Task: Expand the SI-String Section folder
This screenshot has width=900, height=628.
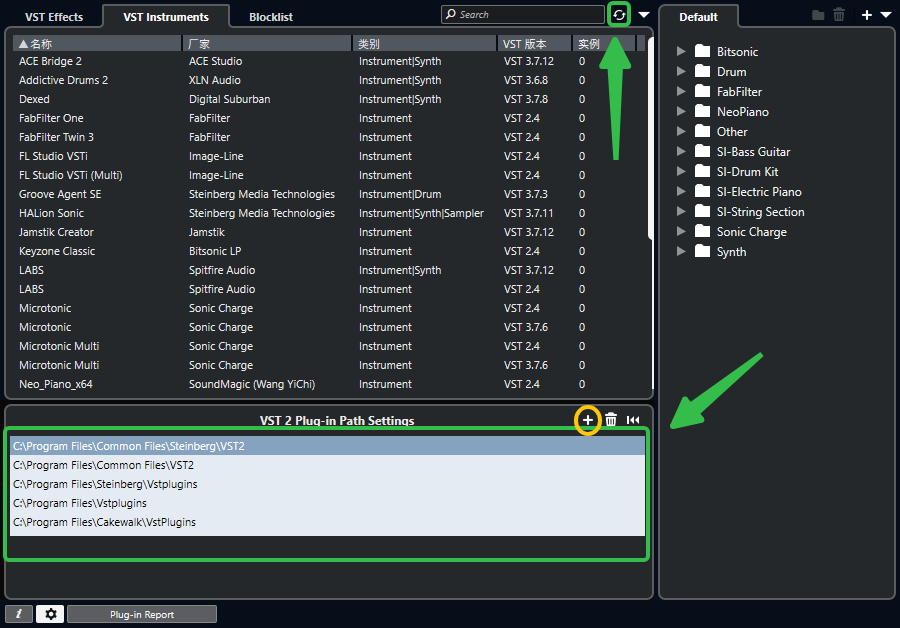Action: 681,212
